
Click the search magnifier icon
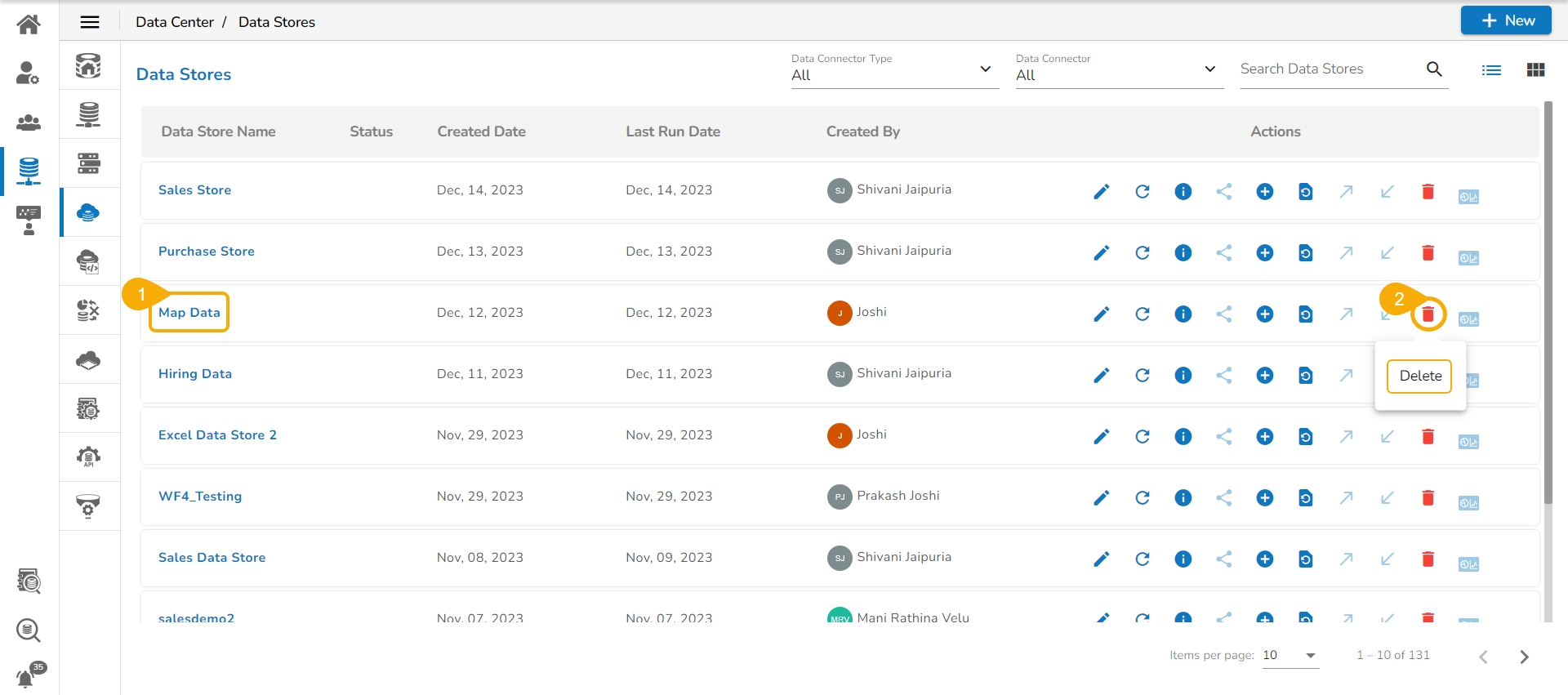click(1434, 69)
